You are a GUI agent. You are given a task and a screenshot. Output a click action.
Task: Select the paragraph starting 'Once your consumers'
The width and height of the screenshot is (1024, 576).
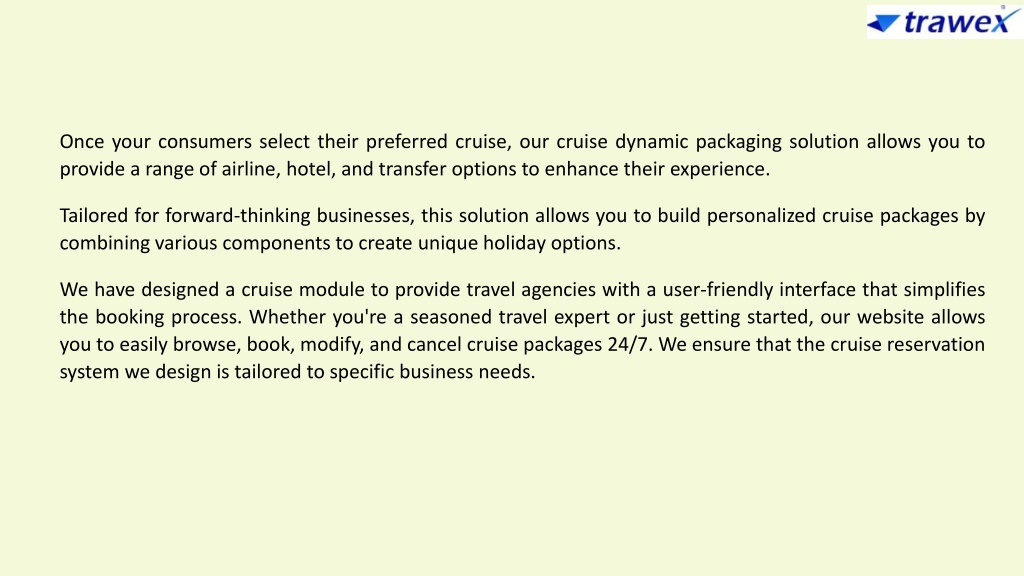522,155
